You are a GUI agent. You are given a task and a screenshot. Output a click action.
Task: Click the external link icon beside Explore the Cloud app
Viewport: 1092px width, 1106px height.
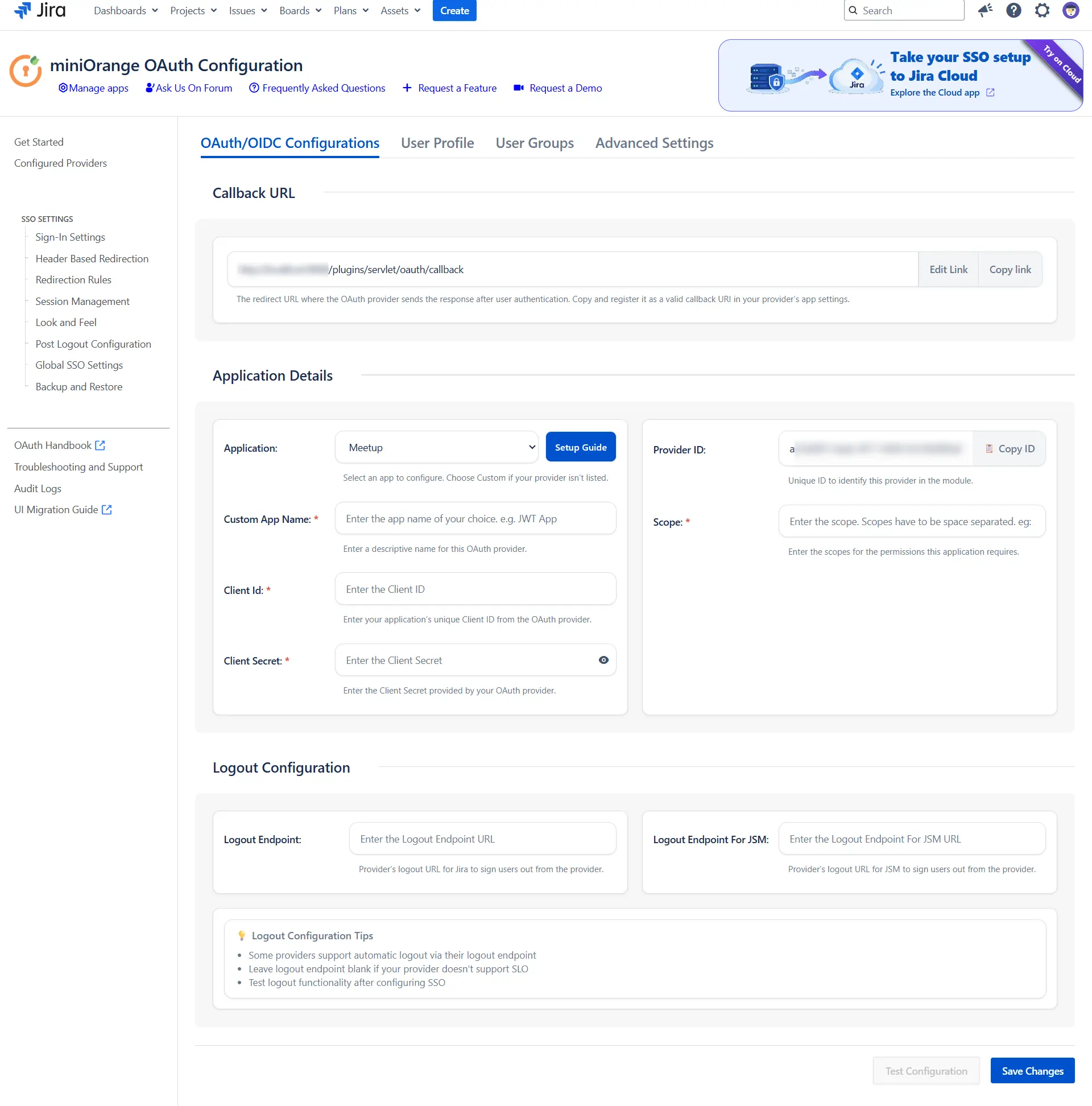[x=990, y=92]
